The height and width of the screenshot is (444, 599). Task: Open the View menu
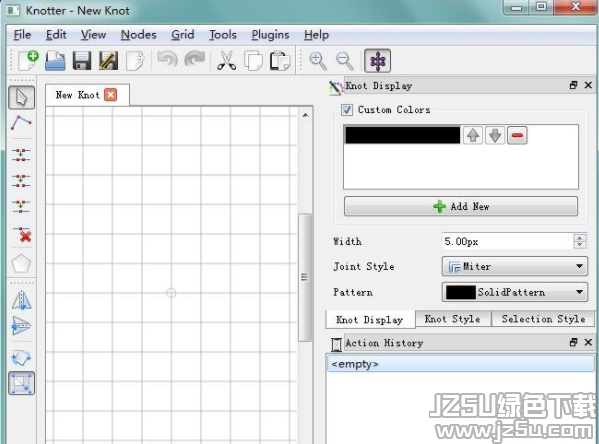point(93,35)
